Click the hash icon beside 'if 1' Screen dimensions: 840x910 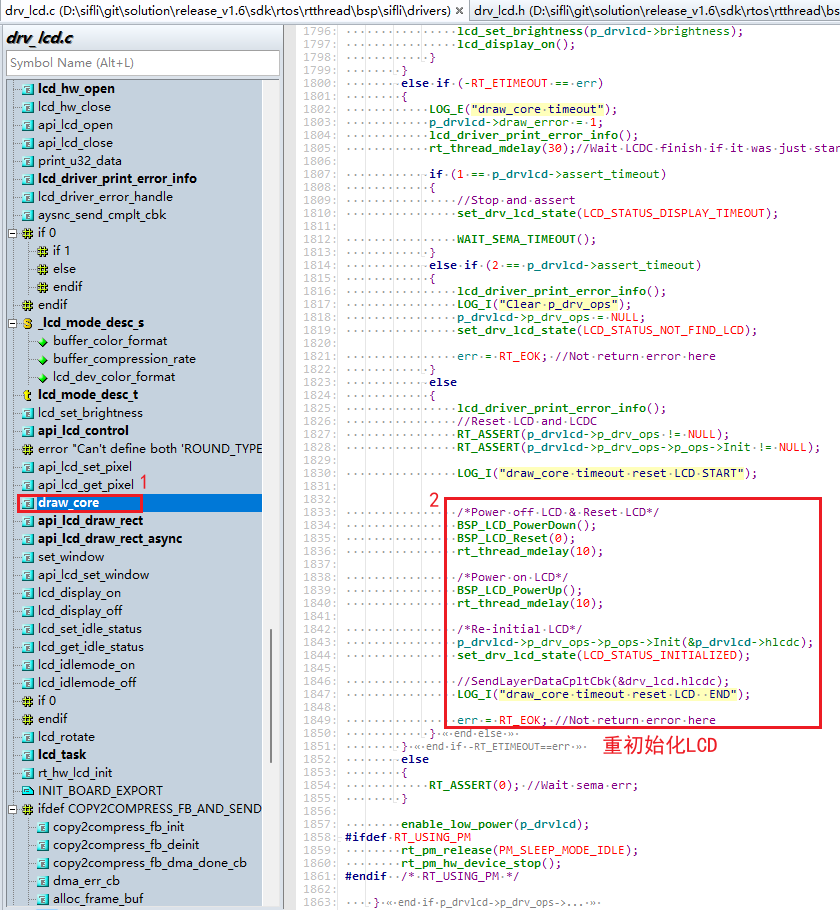(43, 251)
